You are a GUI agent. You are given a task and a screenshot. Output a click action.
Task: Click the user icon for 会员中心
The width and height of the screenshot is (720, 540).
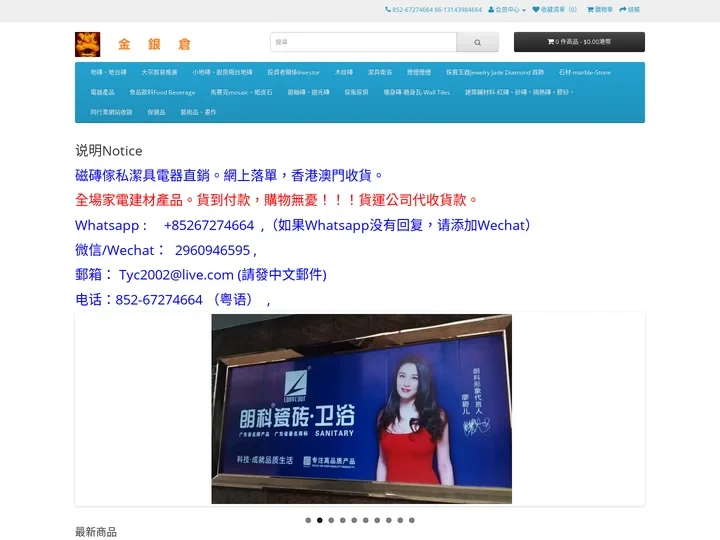point(491,9)
